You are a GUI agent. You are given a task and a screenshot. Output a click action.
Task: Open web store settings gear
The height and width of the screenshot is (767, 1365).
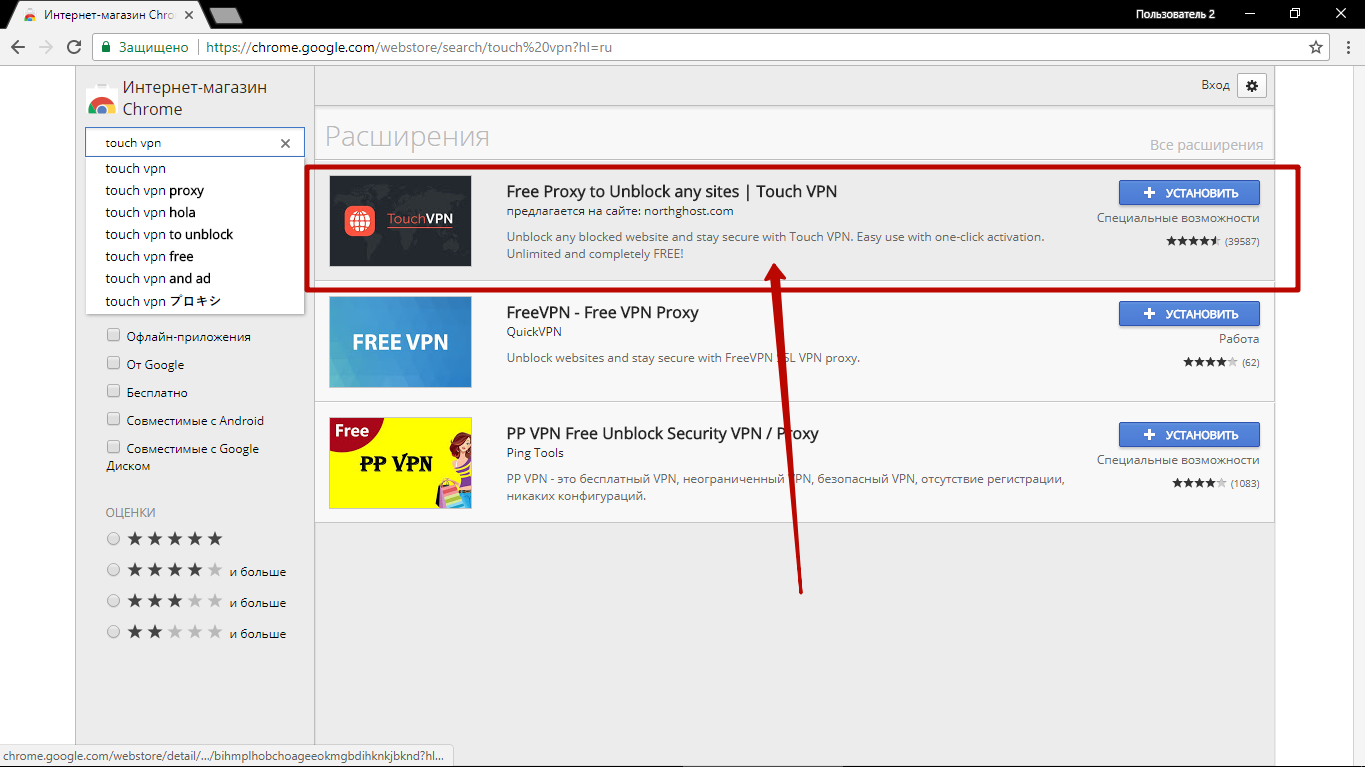point(1252,86)
